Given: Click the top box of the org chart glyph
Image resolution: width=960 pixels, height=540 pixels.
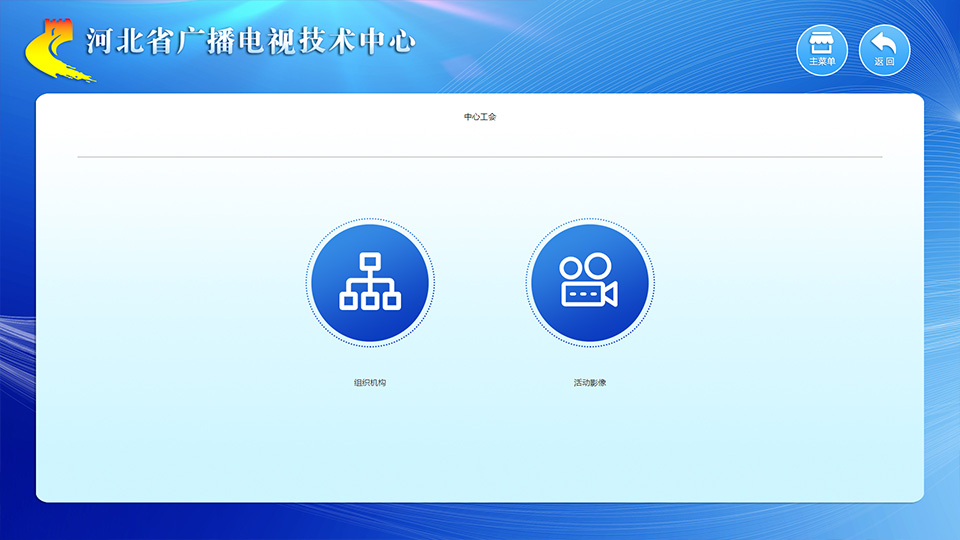Looking at the screenshot, I should pos(370,261).
